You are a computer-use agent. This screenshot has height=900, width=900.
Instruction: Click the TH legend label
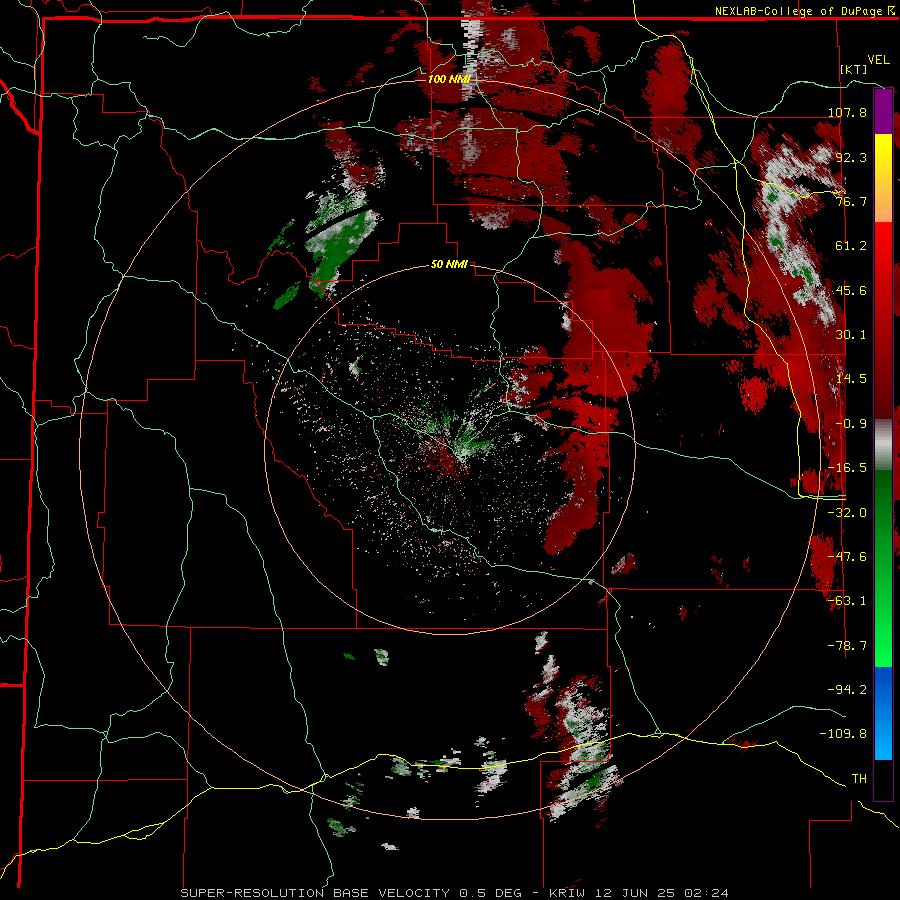pos(859,779)
